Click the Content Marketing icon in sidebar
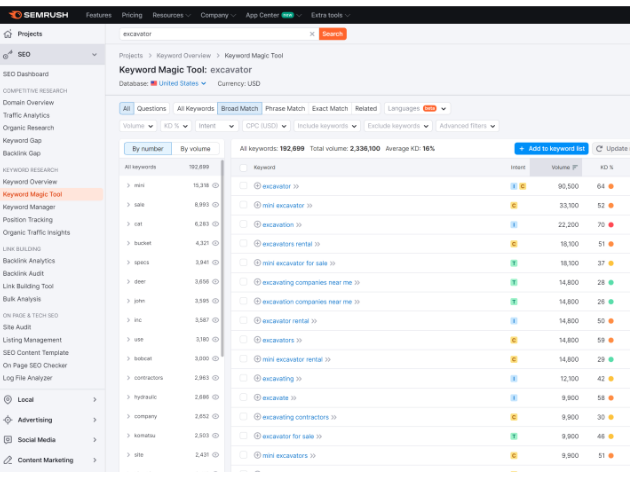Screen dimensions: 630x485 pos(8,460)
